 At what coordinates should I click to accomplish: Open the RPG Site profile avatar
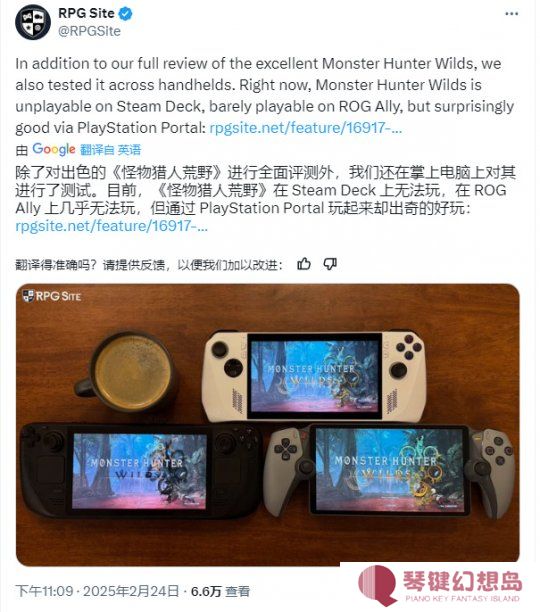(33, 22)
